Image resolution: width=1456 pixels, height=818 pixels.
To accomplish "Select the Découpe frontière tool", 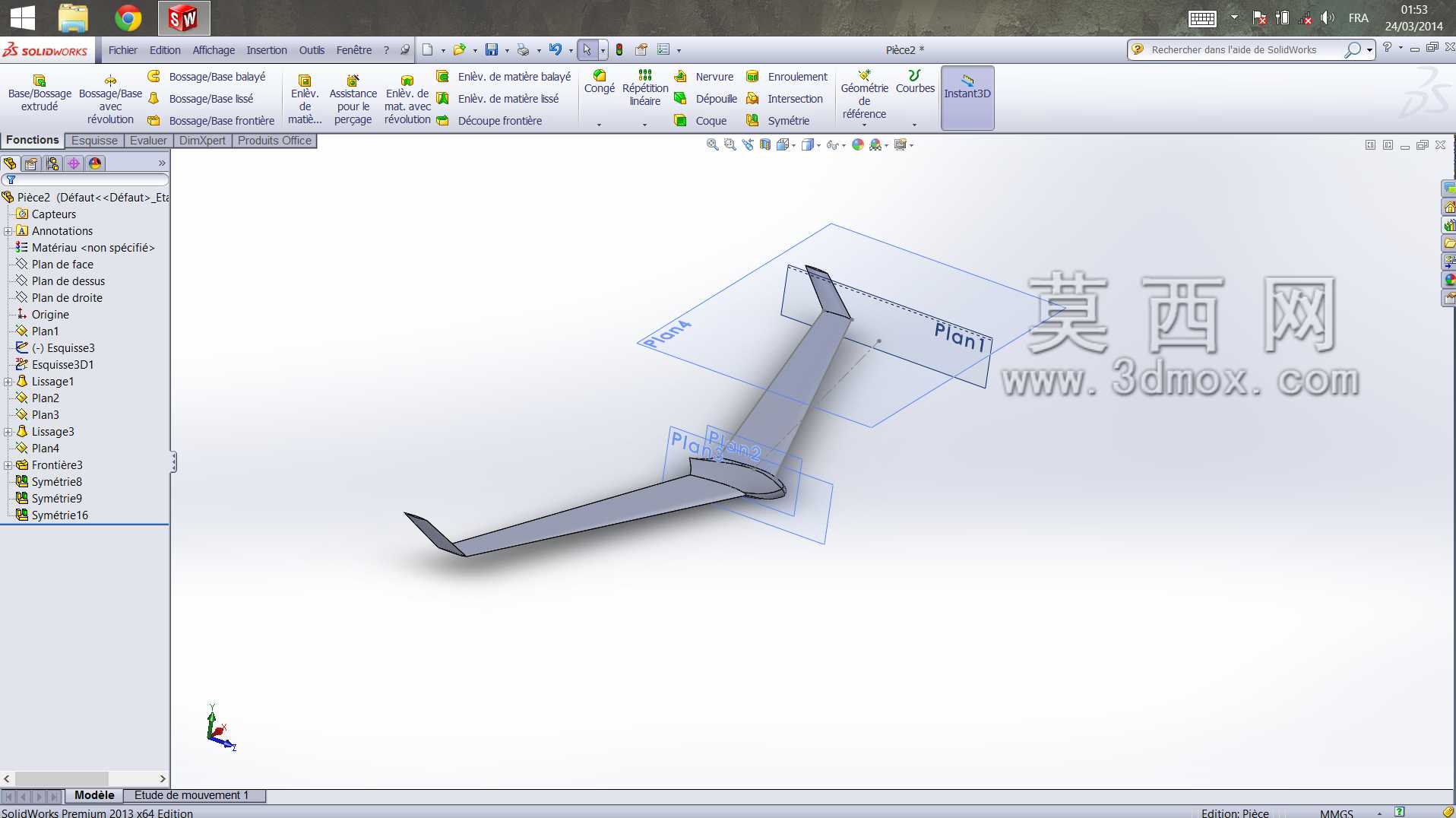I will tap(489, 121).
